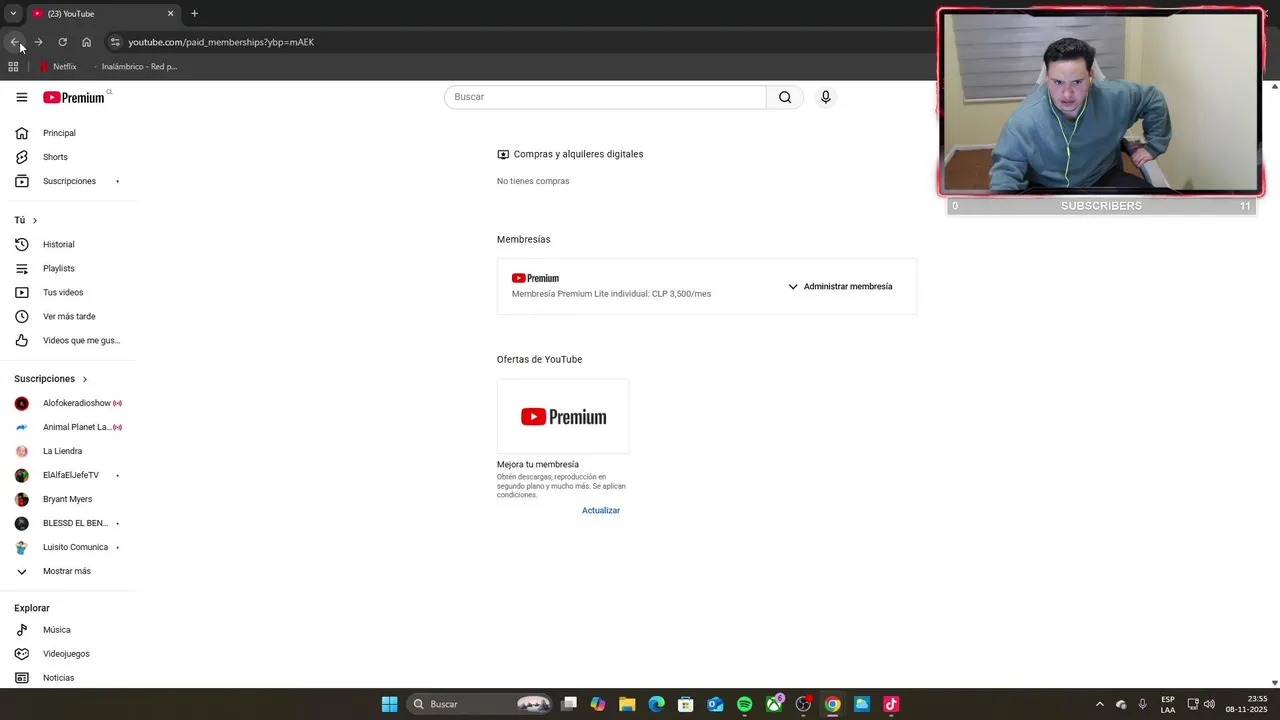Open Luisito Comunica channel
This screenshot has height=720, width=1280.
pos(68,547)
